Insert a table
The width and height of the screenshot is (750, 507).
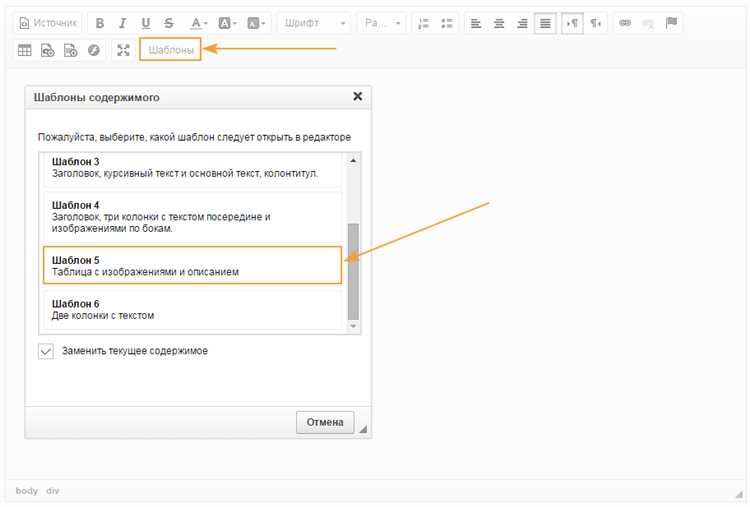pos(24,50)
